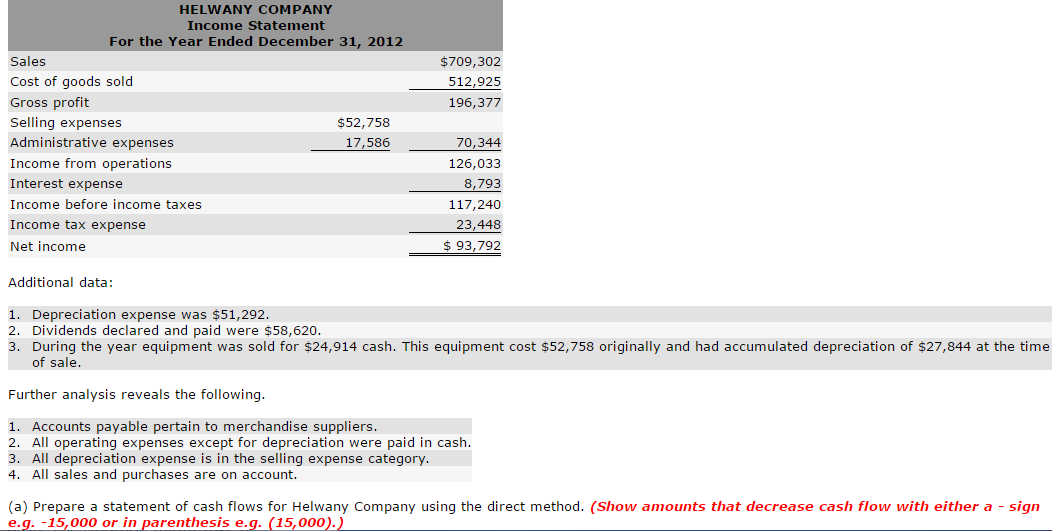Click 'Administrative expenses' label

(92, 143)
